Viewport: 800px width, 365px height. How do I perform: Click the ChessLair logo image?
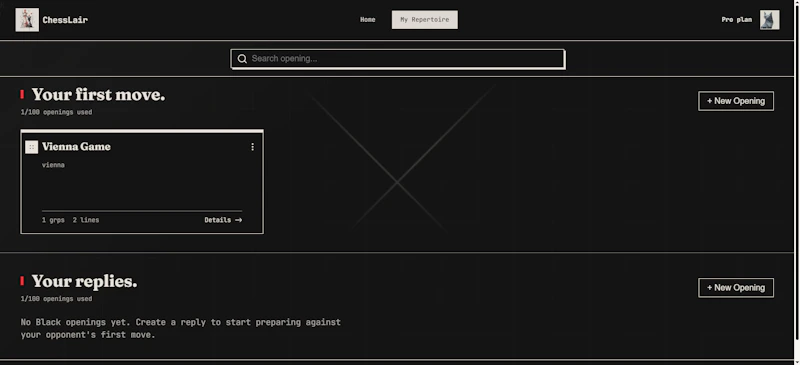[27, 20]
